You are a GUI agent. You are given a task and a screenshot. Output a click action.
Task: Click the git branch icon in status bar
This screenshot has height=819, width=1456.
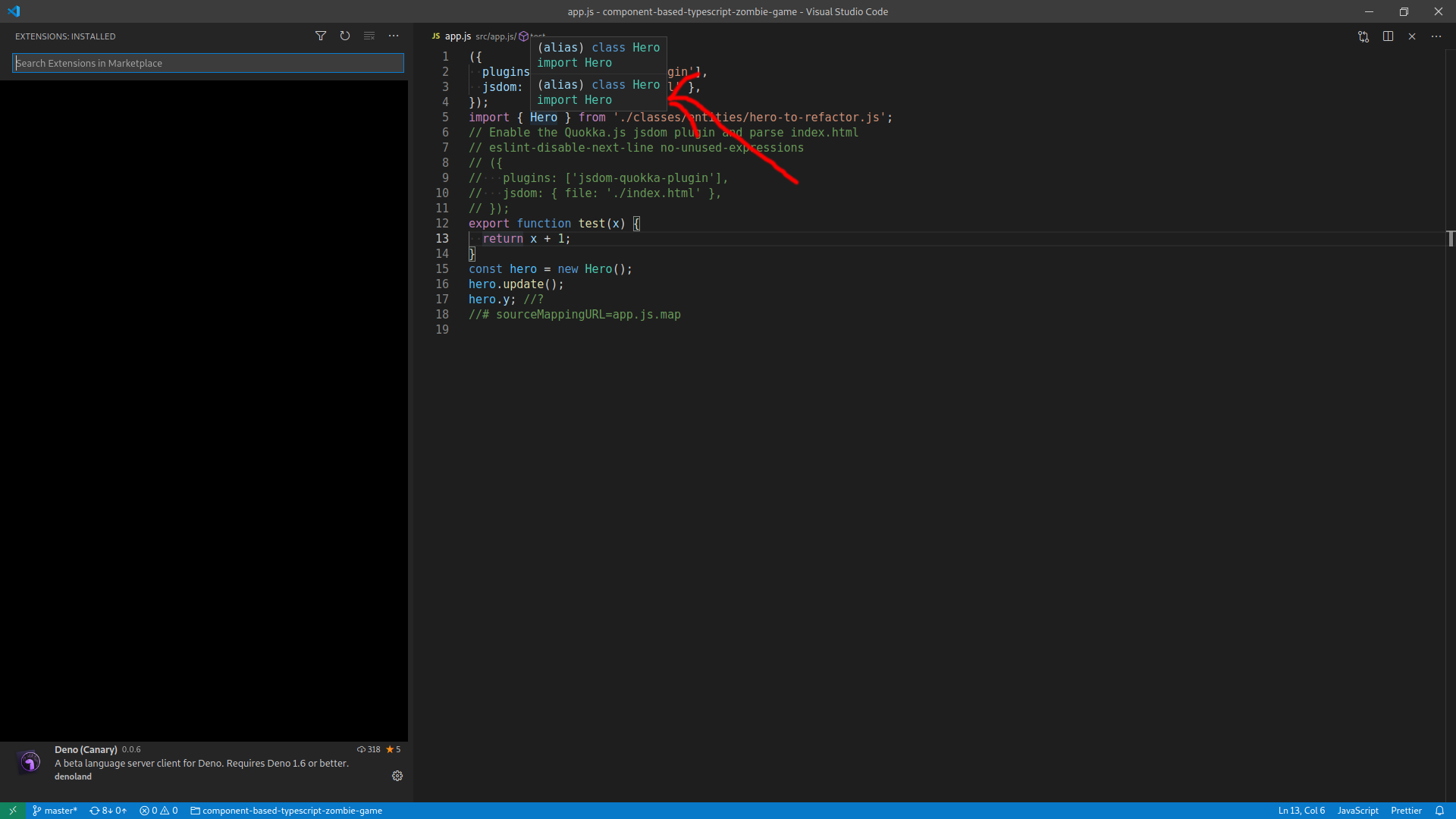pyautogui.click(x=36, y=811)
